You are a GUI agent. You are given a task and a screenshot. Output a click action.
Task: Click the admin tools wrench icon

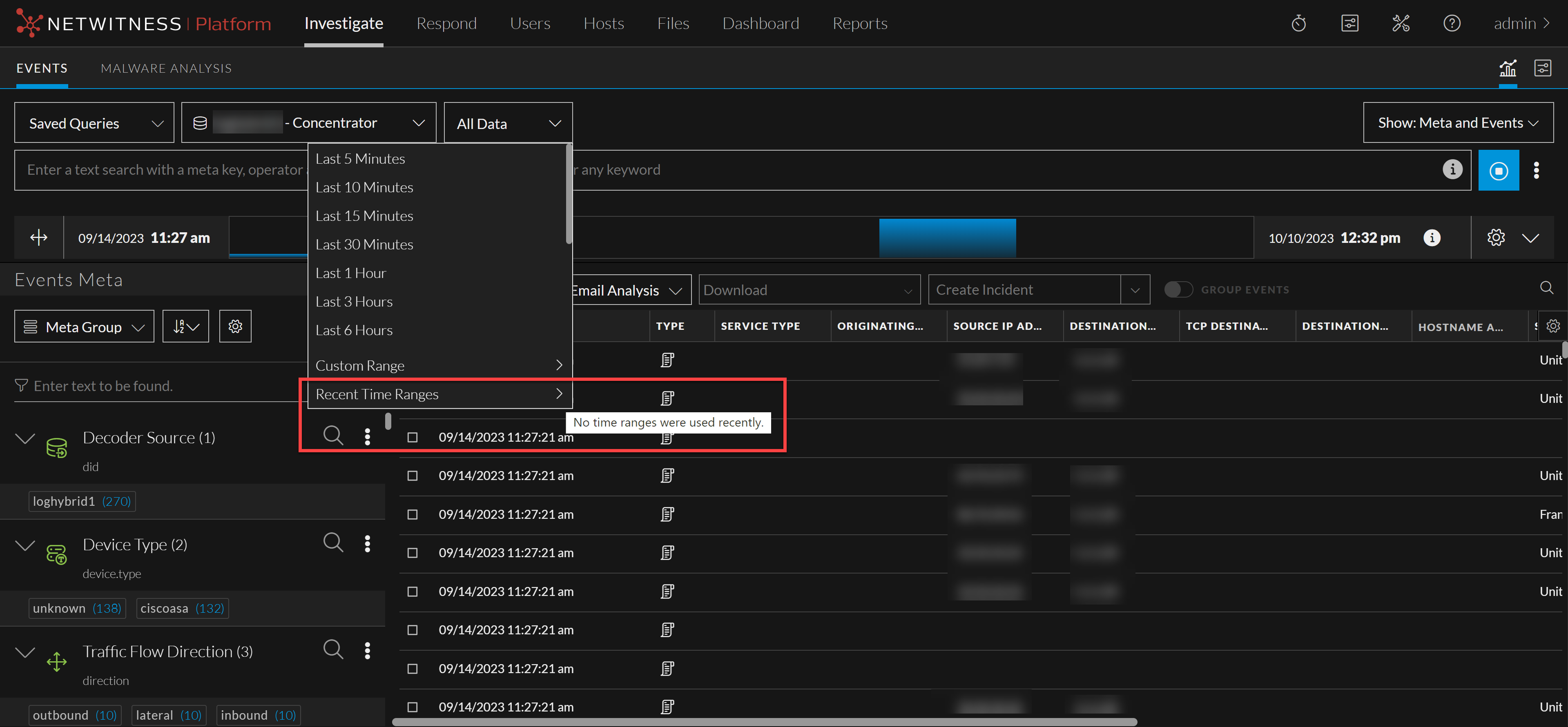point(1401,24)
